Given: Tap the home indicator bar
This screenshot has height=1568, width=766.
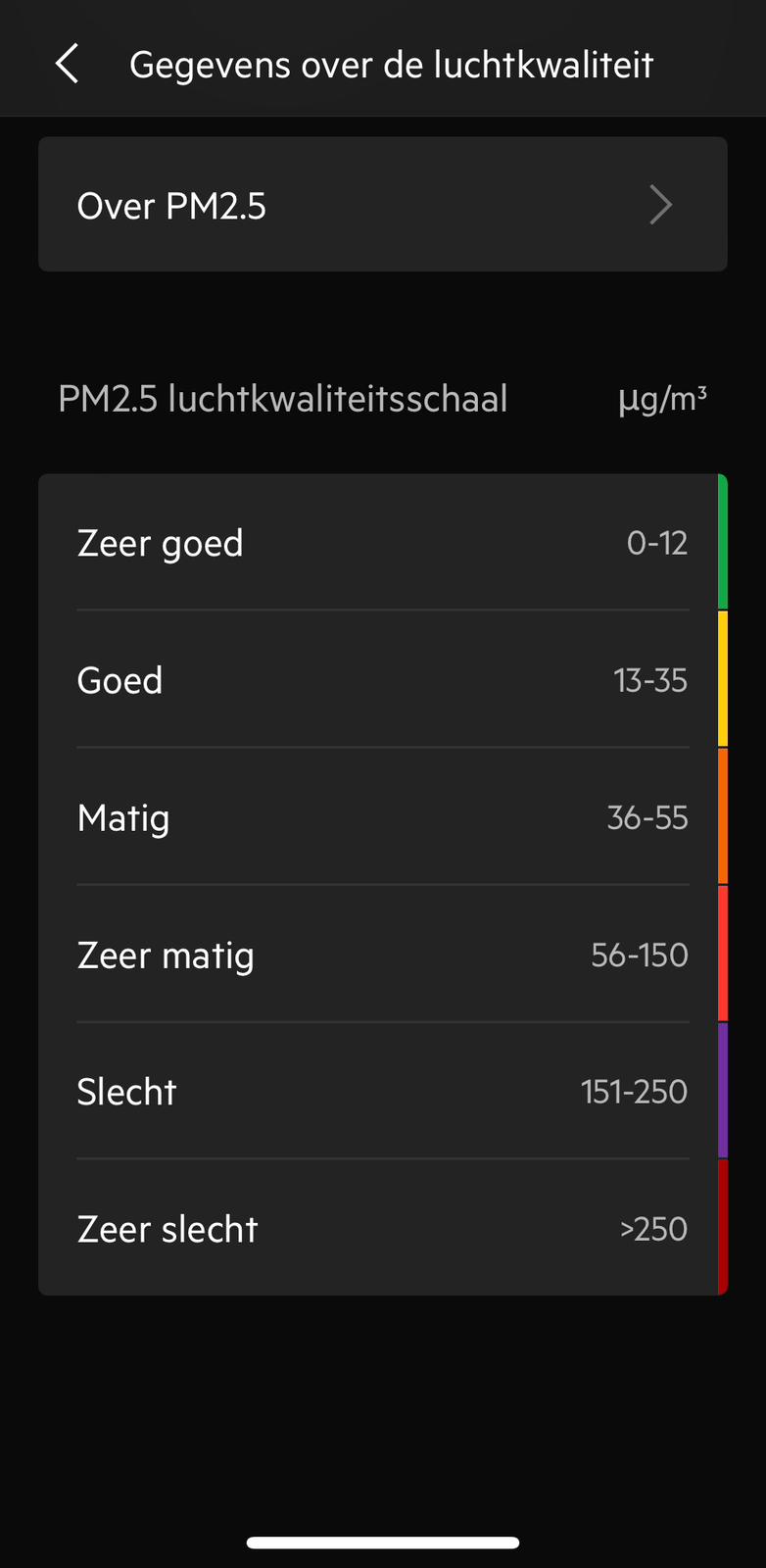Looking at the screenshot, I should click(383, 1543).
